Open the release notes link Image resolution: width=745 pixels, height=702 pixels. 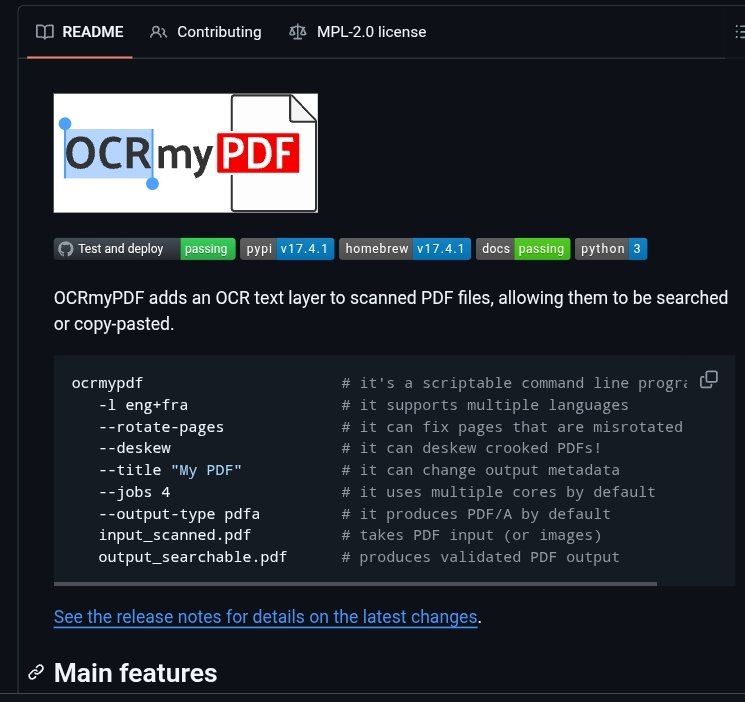pos(266,616)
